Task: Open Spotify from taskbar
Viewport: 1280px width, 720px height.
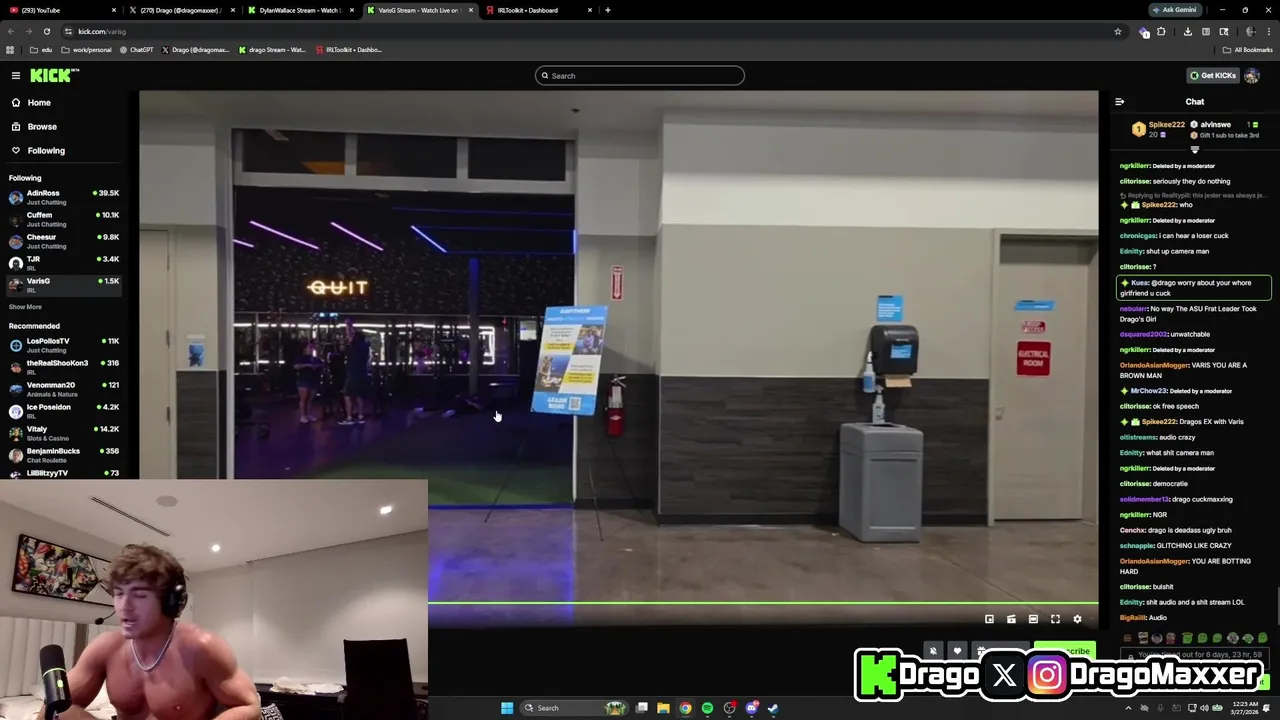Action: coord(707,708)
